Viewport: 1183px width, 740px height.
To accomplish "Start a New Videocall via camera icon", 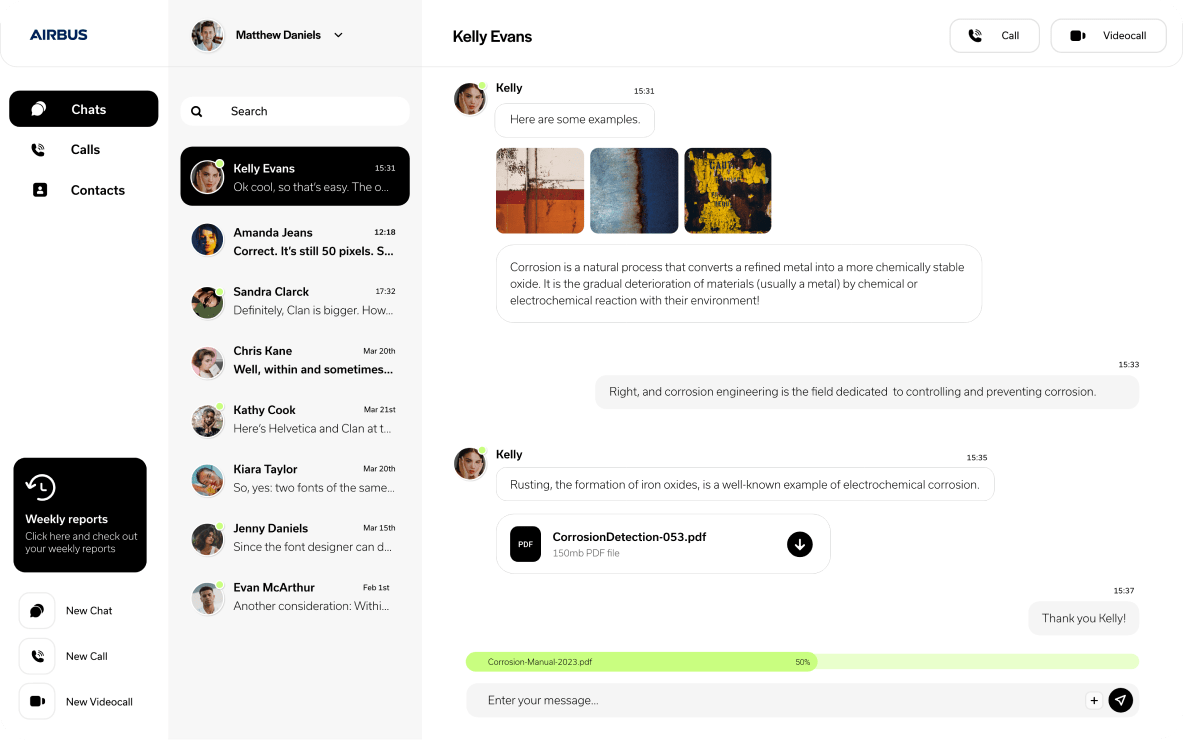I will [37, 701].
